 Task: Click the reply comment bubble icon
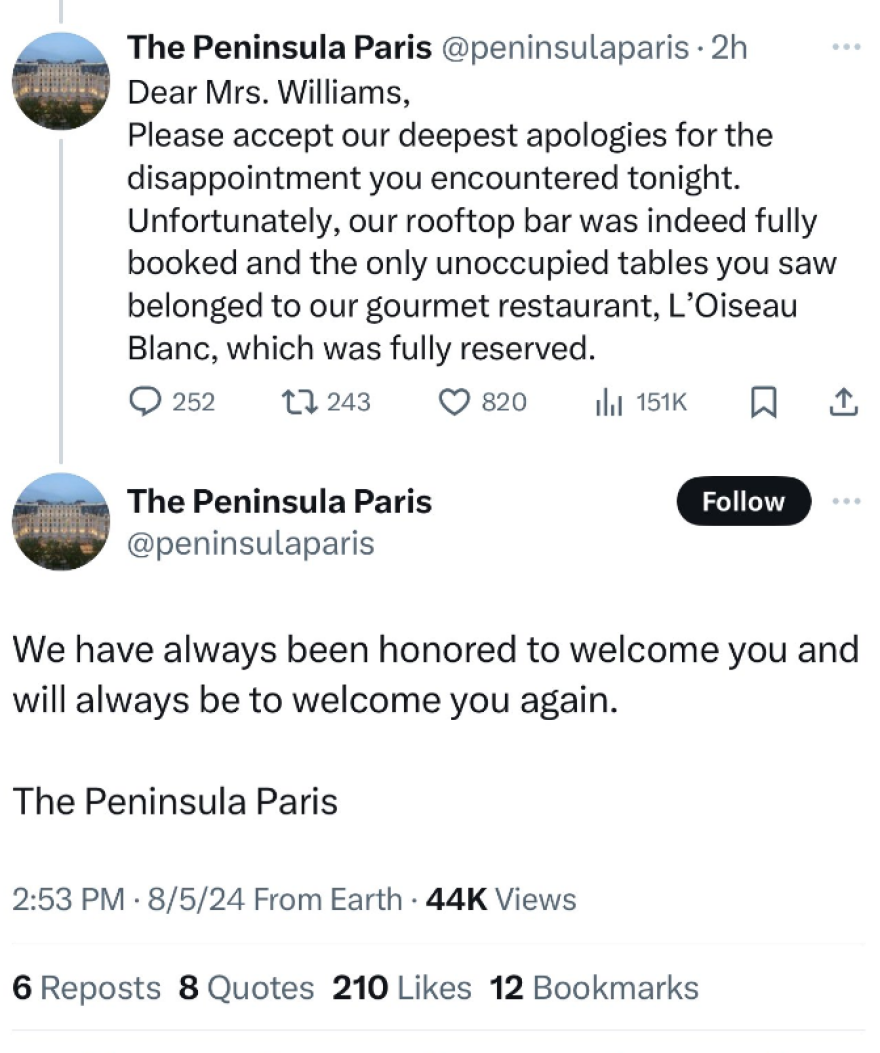pos(146,402)
